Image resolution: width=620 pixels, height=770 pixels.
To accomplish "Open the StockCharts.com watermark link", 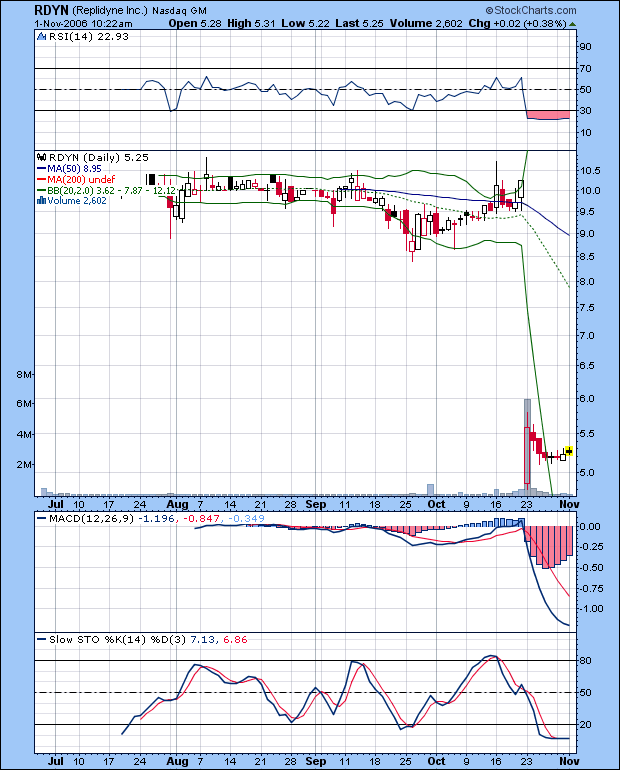I will [535, 10].
